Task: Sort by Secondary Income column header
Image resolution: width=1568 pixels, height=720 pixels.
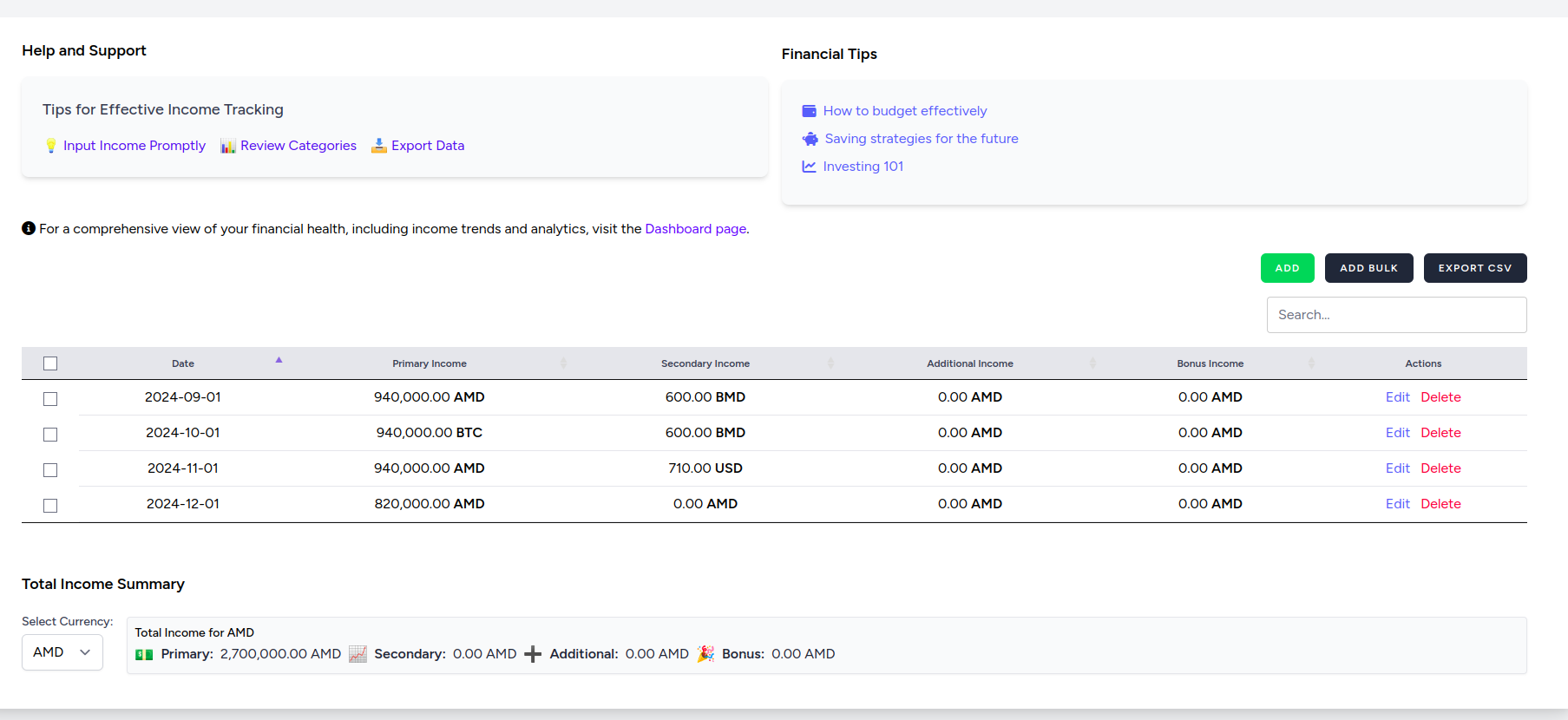Action: 705,363
